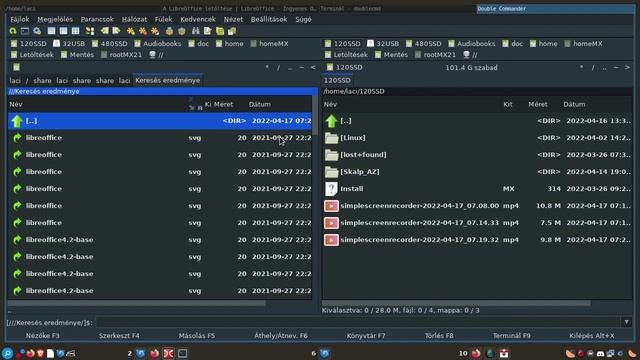Click the right panel go-home ~ button

coord(616,67)
